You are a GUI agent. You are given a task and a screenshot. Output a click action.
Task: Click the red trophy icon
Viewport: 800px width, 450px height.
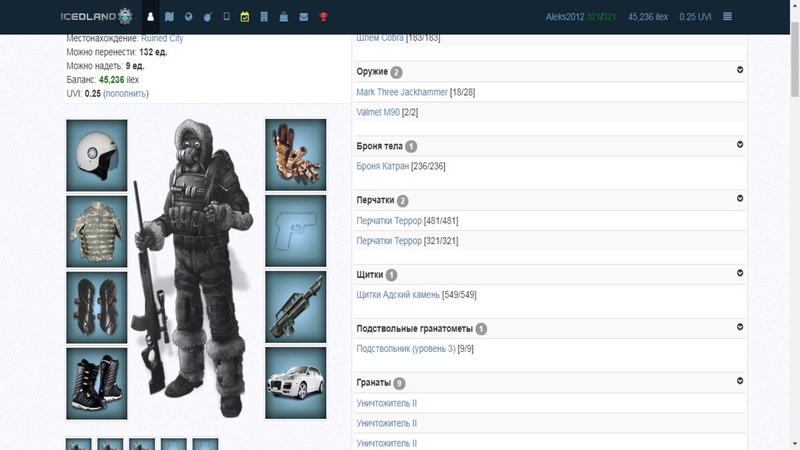tap(323, 16)
